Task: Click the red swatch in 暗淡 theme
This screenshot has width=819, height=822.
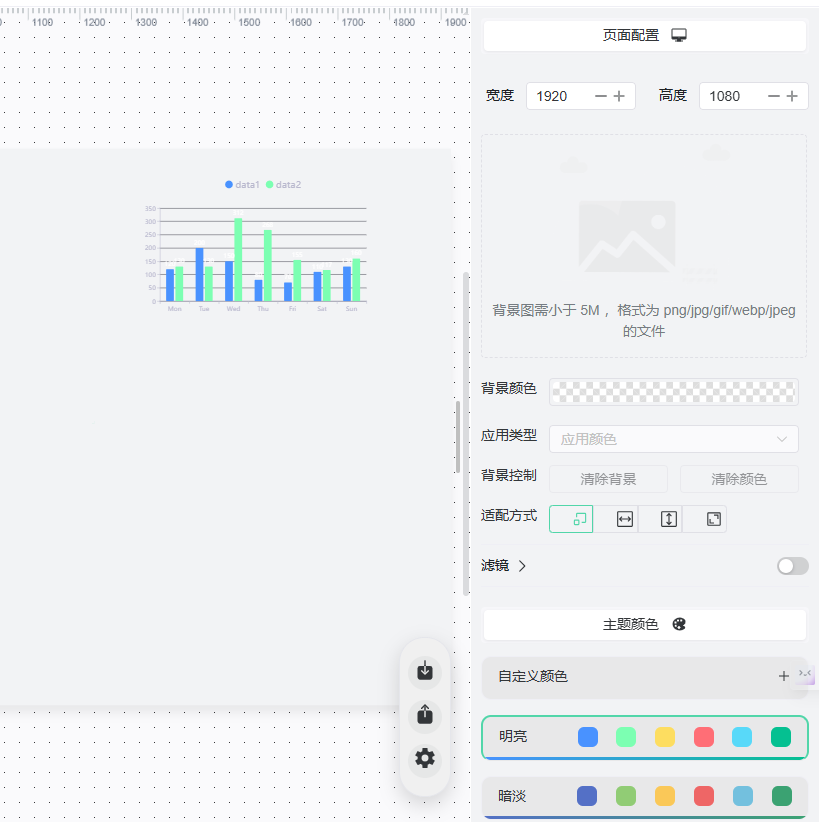Action: click(704, 796)
